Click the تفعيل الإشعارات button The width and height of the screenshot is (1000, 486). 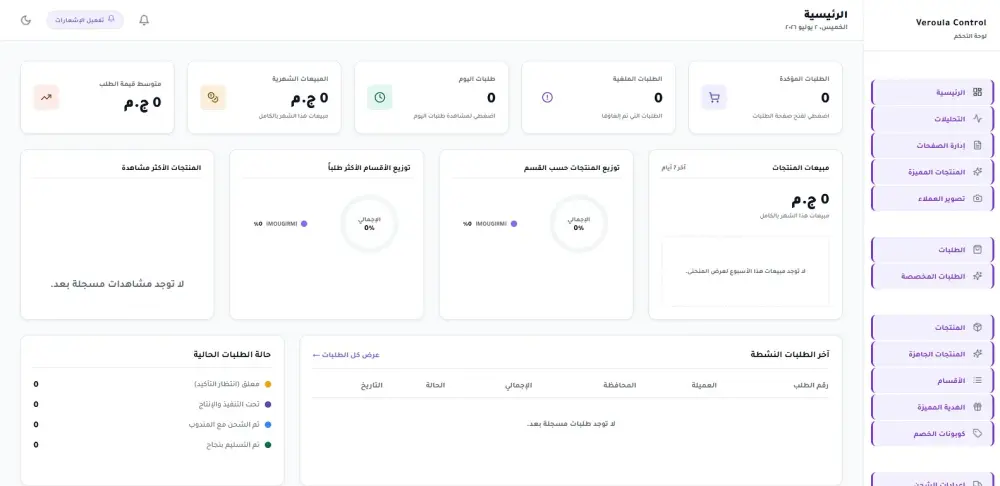coord(85,20)
